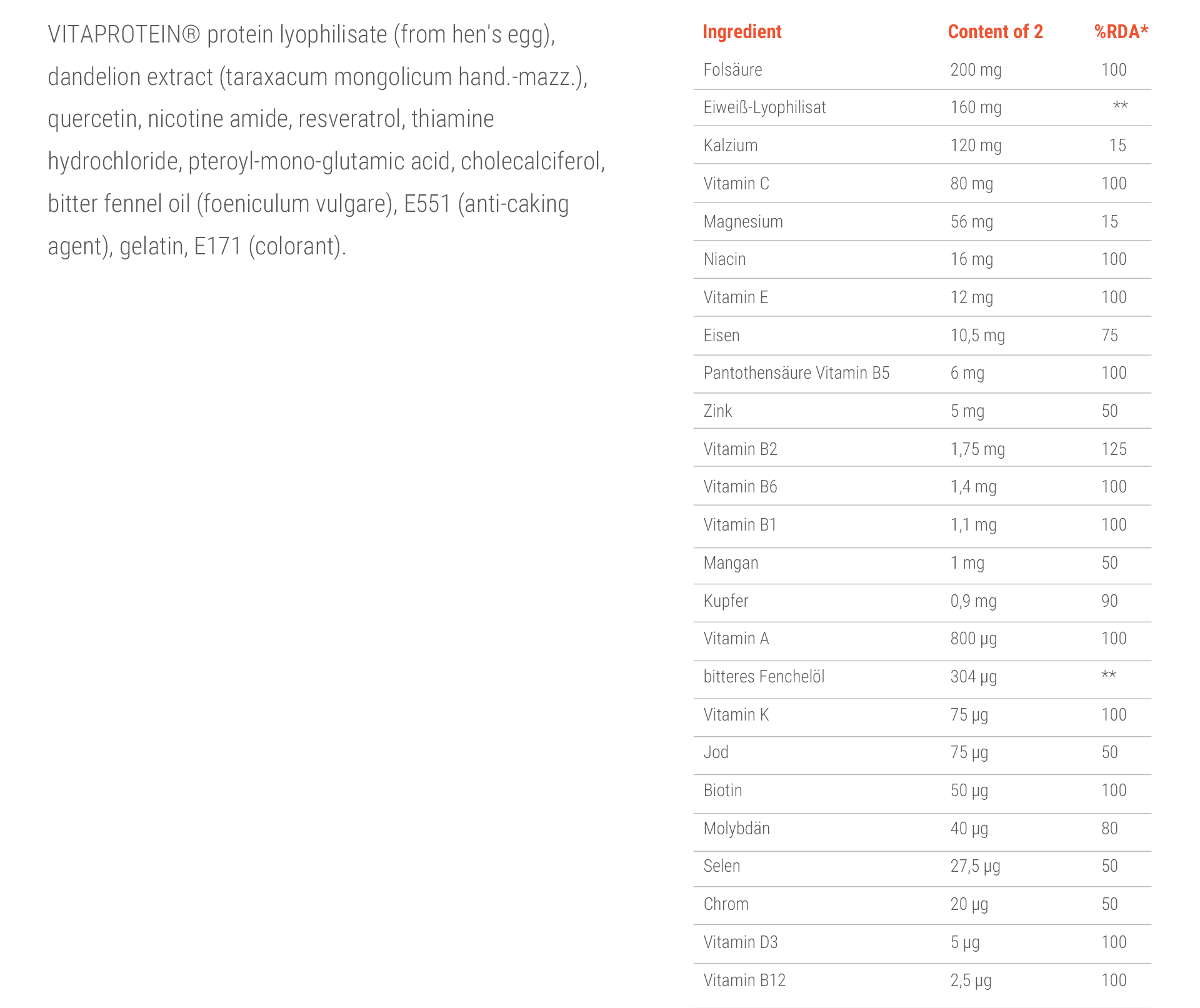Viewport: 1200px width, 1008px height.
Task: Select the Folsäure row label
Action: click(x=732, y=70)
